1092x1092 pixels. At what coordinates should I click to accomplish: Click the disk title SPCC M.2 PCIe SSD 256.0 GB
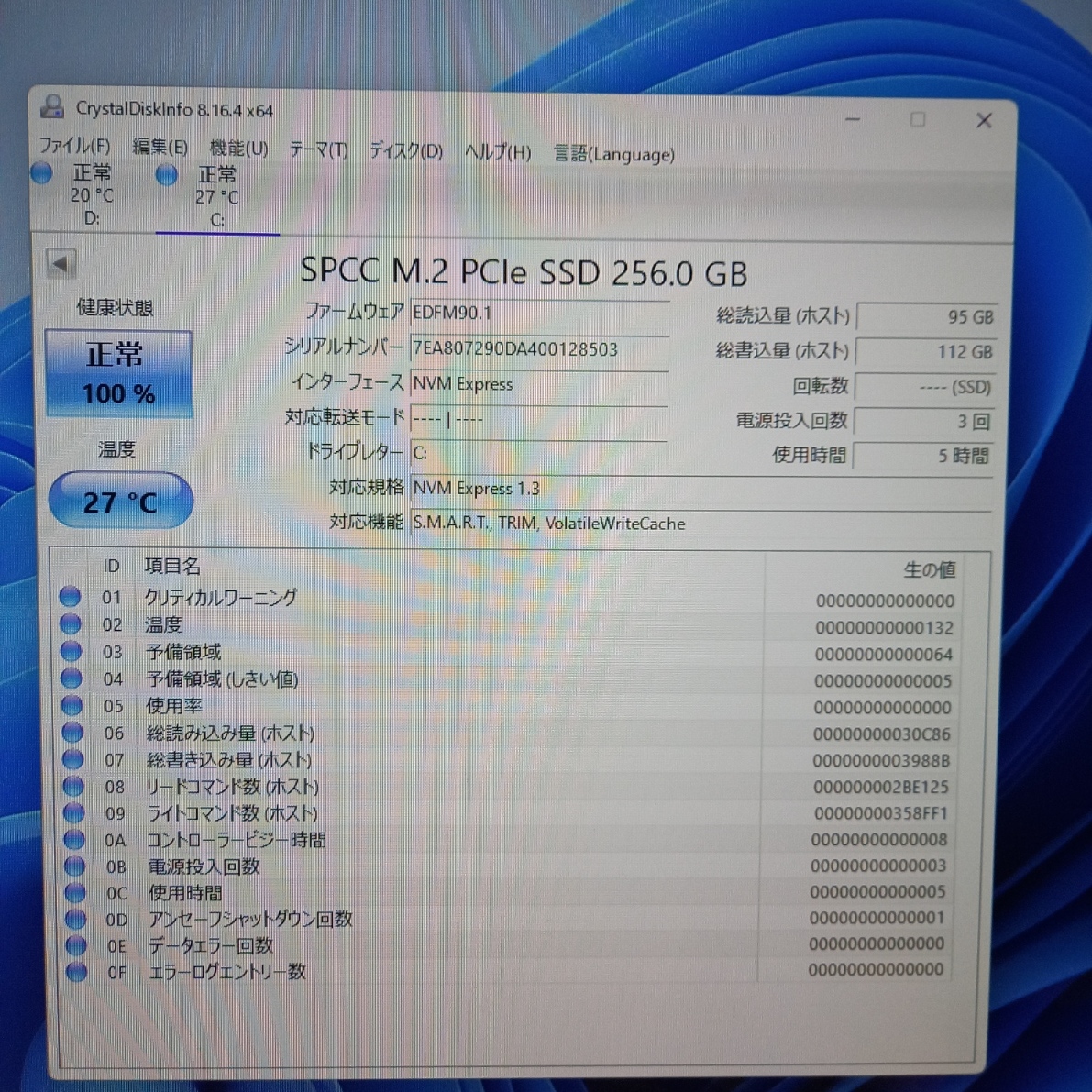pos(523,271)
